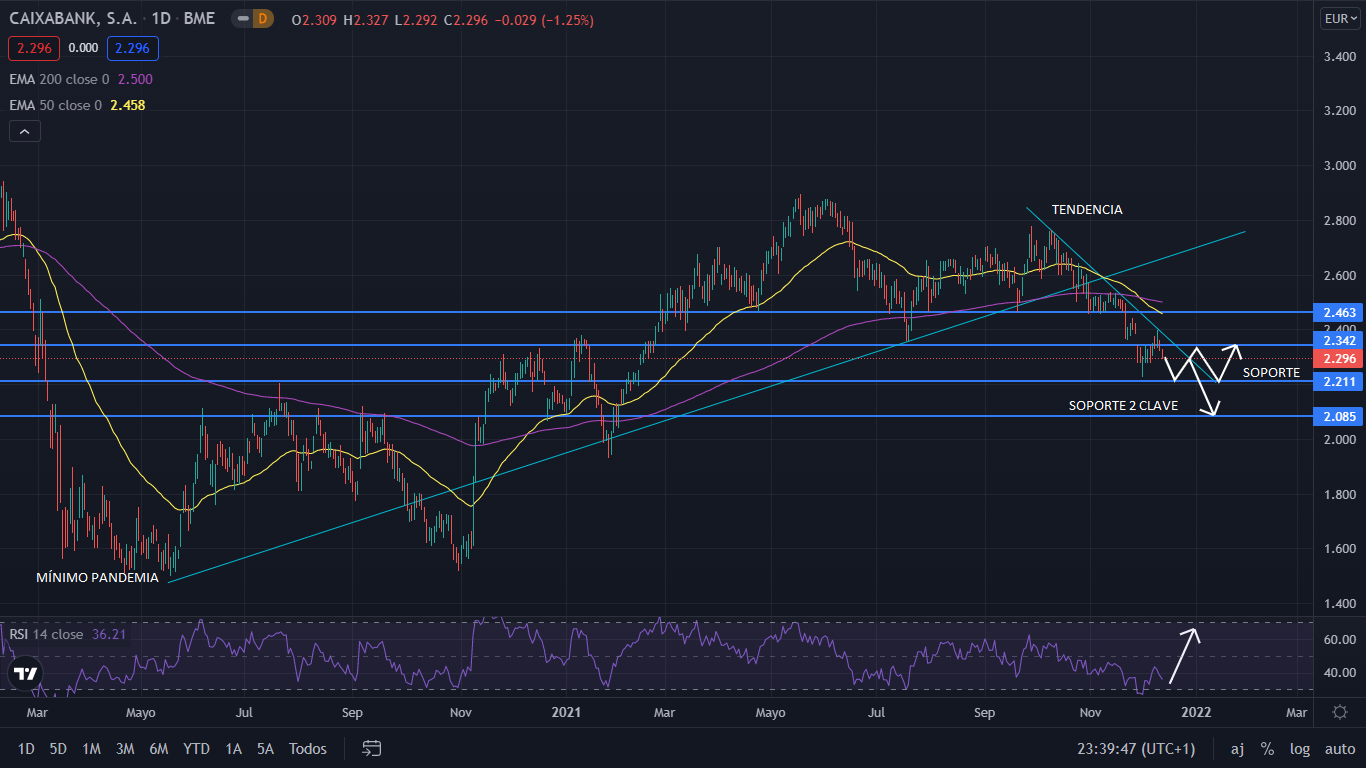Click the TradingView logo icon
The width and height of the screenshot is (1366, 768).
point(26,674)
